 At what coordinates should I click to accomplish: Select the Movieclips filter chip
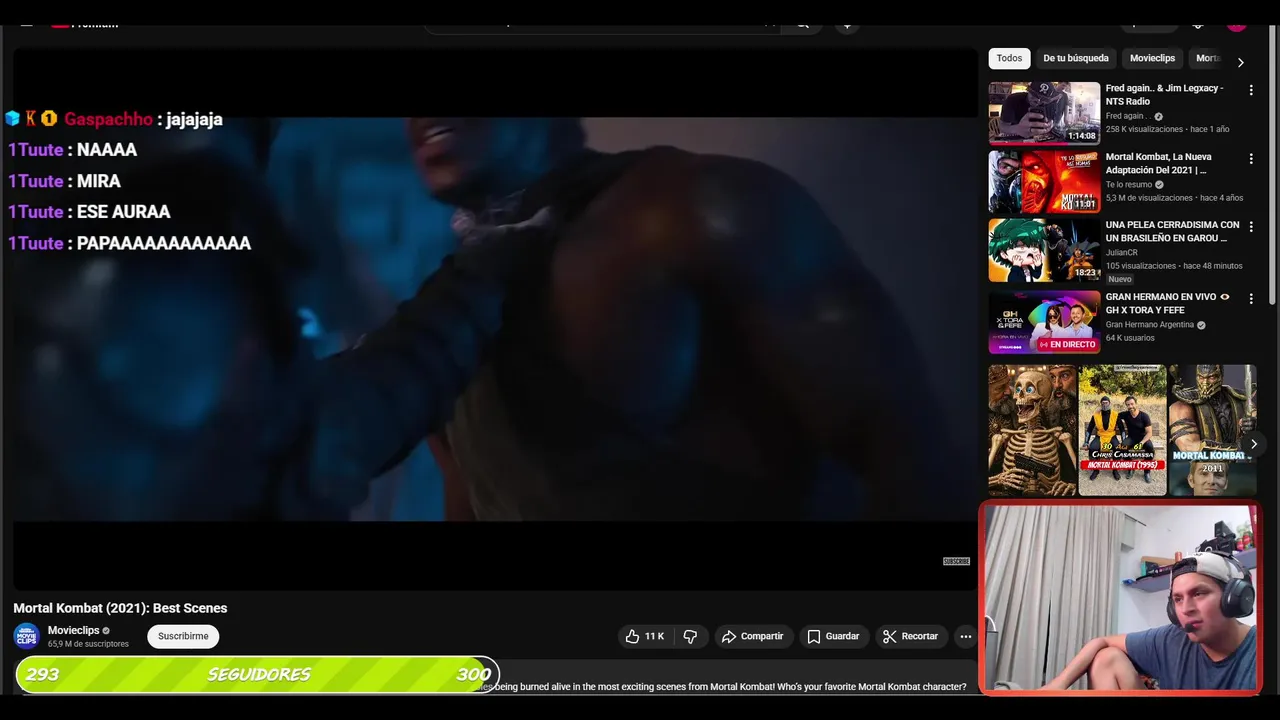coord(1152,58)
